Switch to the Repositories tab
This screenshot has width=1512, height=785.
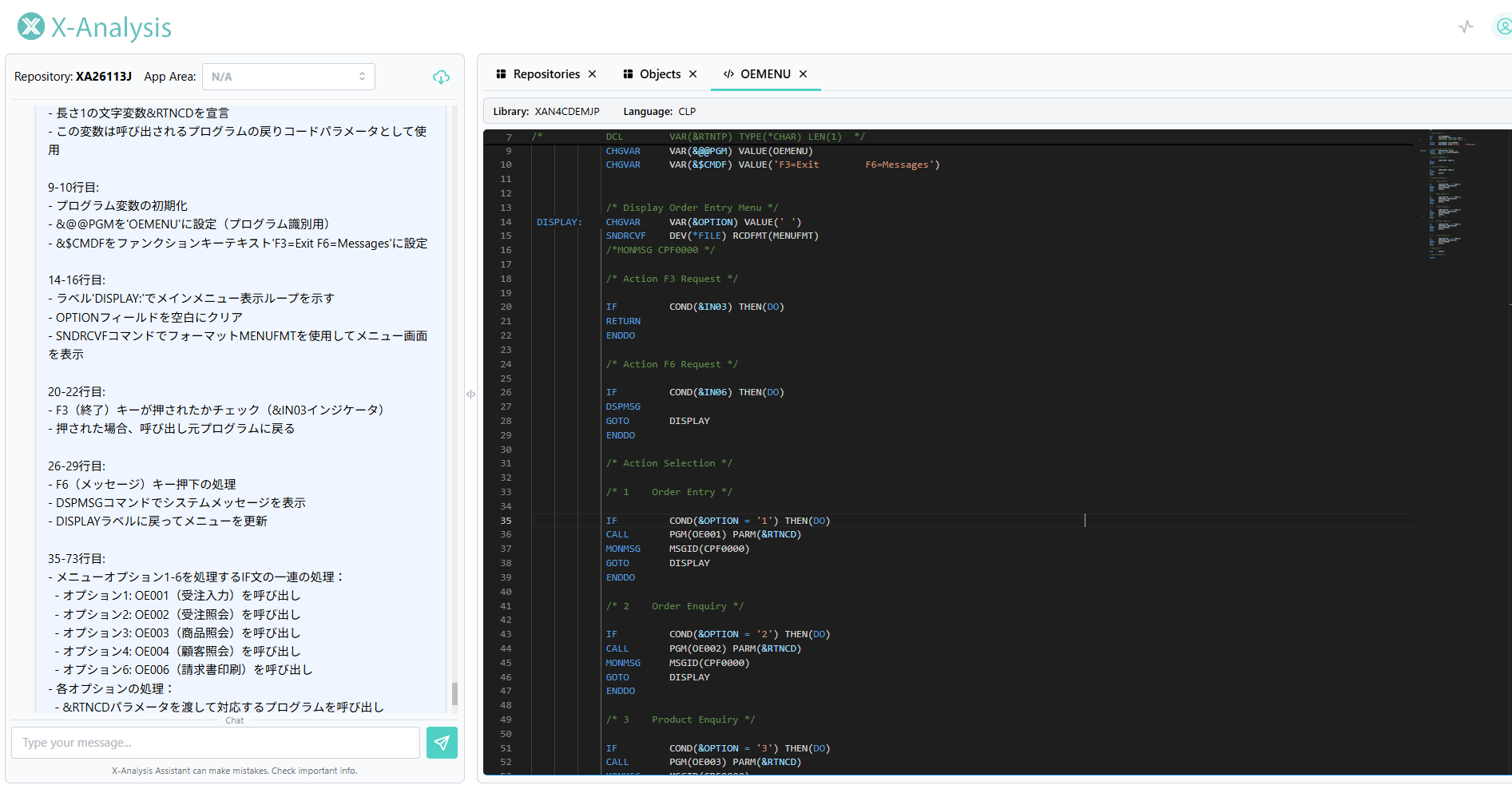[x=546, y=74]
